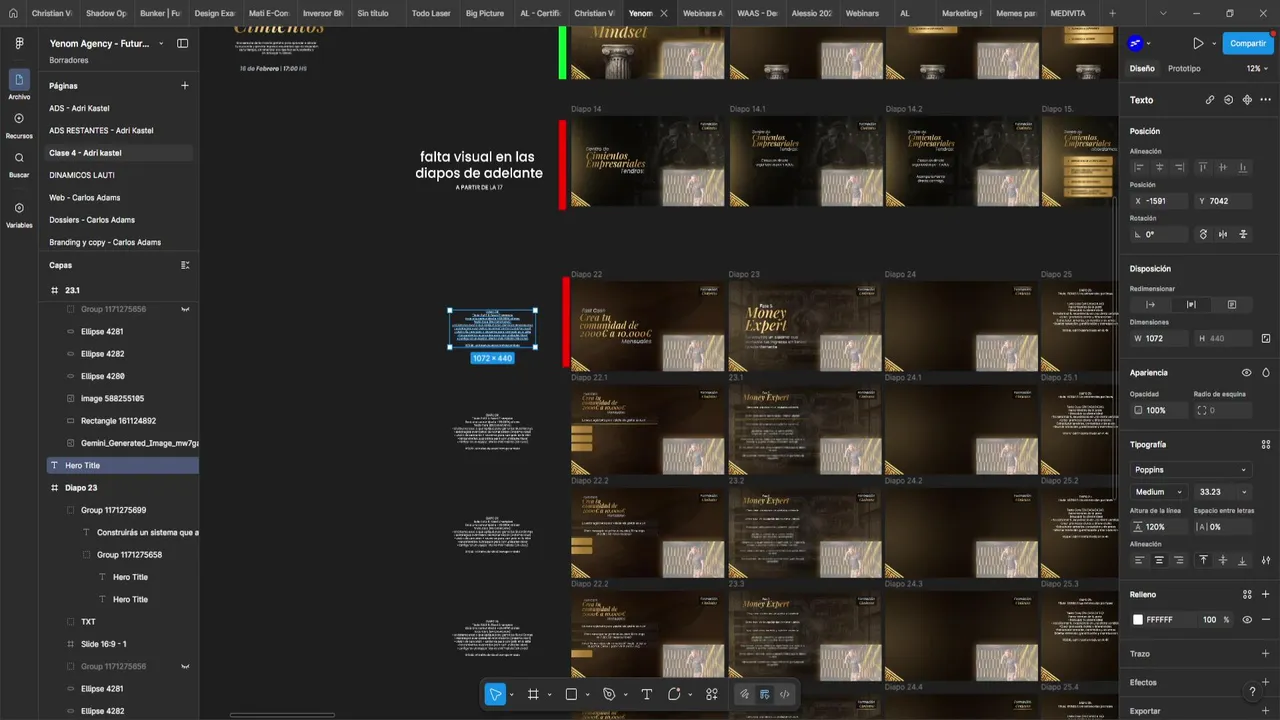Click the link icon beside Texto
Viewport: 1280px width, 720px height.
coord(1210,100)
